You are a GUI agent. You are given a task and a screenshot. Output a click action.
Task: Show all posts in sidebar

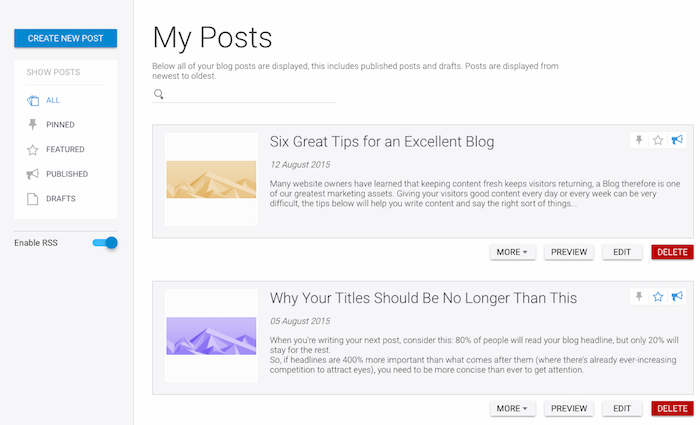point(52,100)
